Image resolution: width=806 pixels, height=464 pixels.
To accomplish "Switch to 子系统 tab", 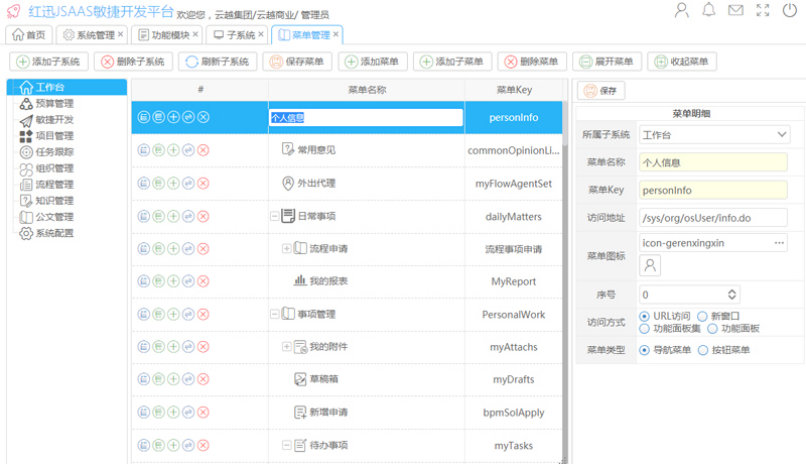I will [235, 34].
